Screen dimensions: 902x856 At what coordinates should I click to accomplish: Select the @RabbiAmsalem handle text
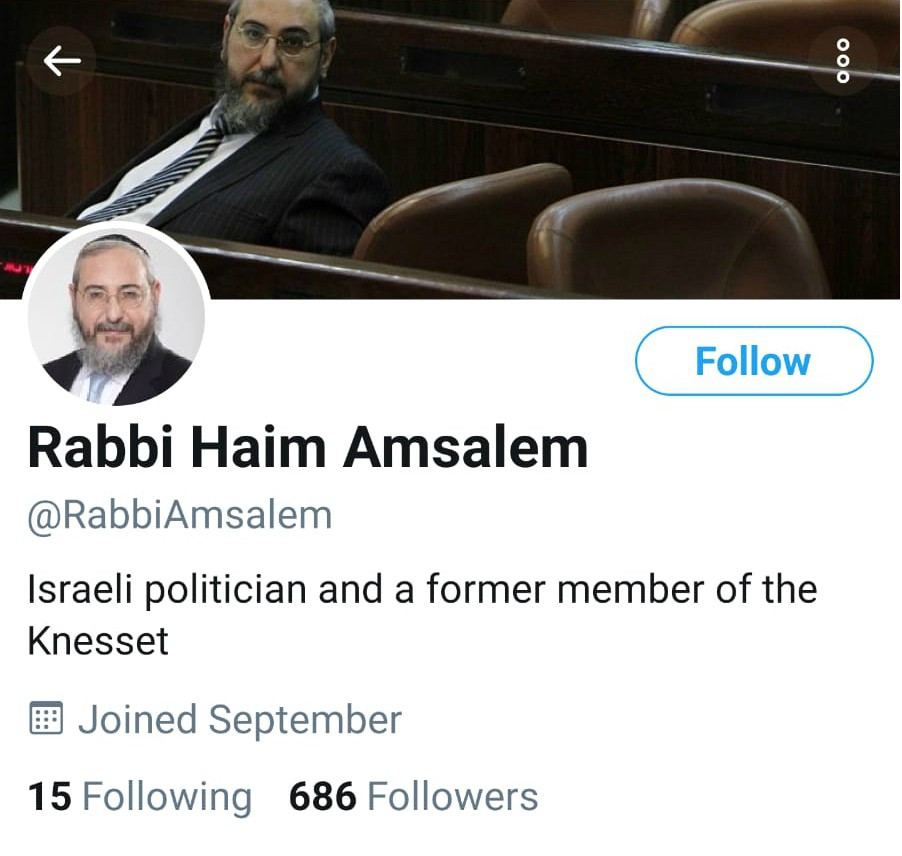tap(180, 515)
